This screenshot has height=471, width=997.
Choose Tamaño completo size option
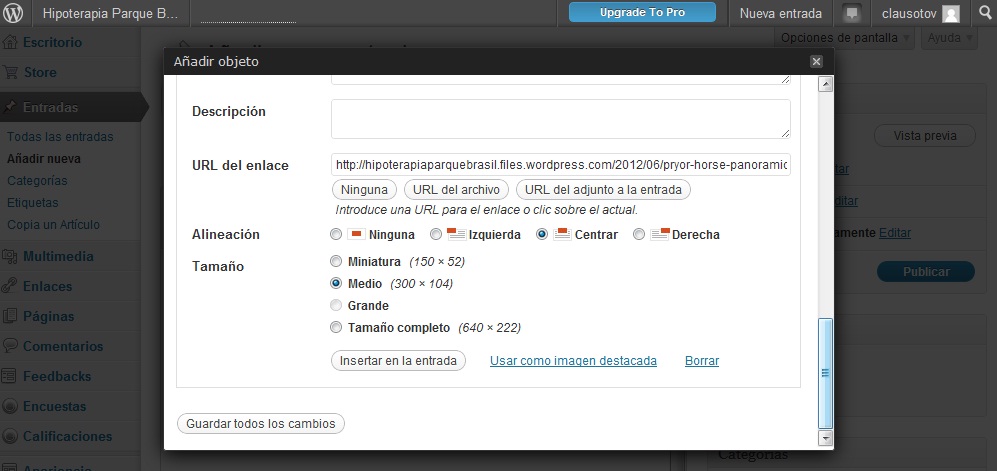[x=336, y=328]
